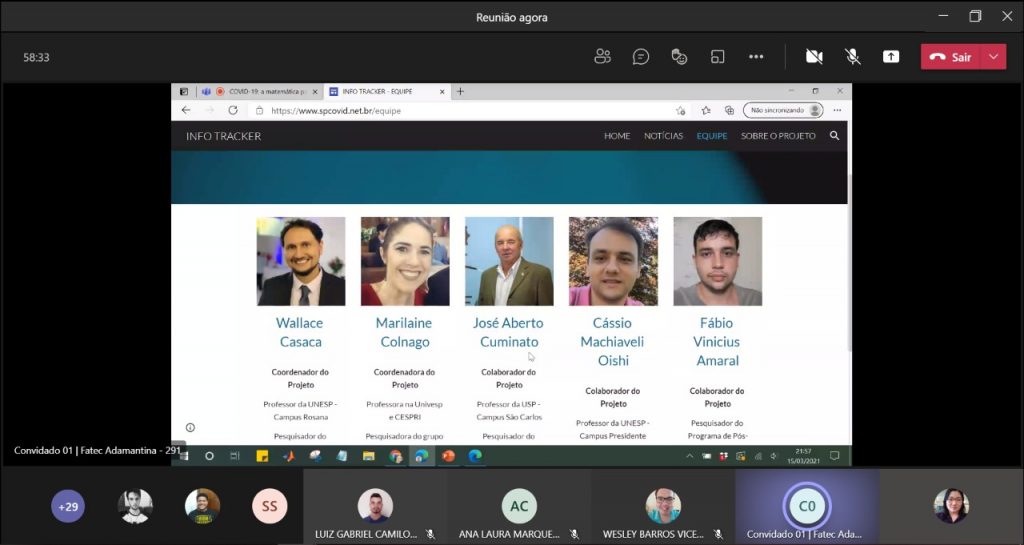Share content in Teams meeting
Screen dimensions: 1024x545
[891, 57]
